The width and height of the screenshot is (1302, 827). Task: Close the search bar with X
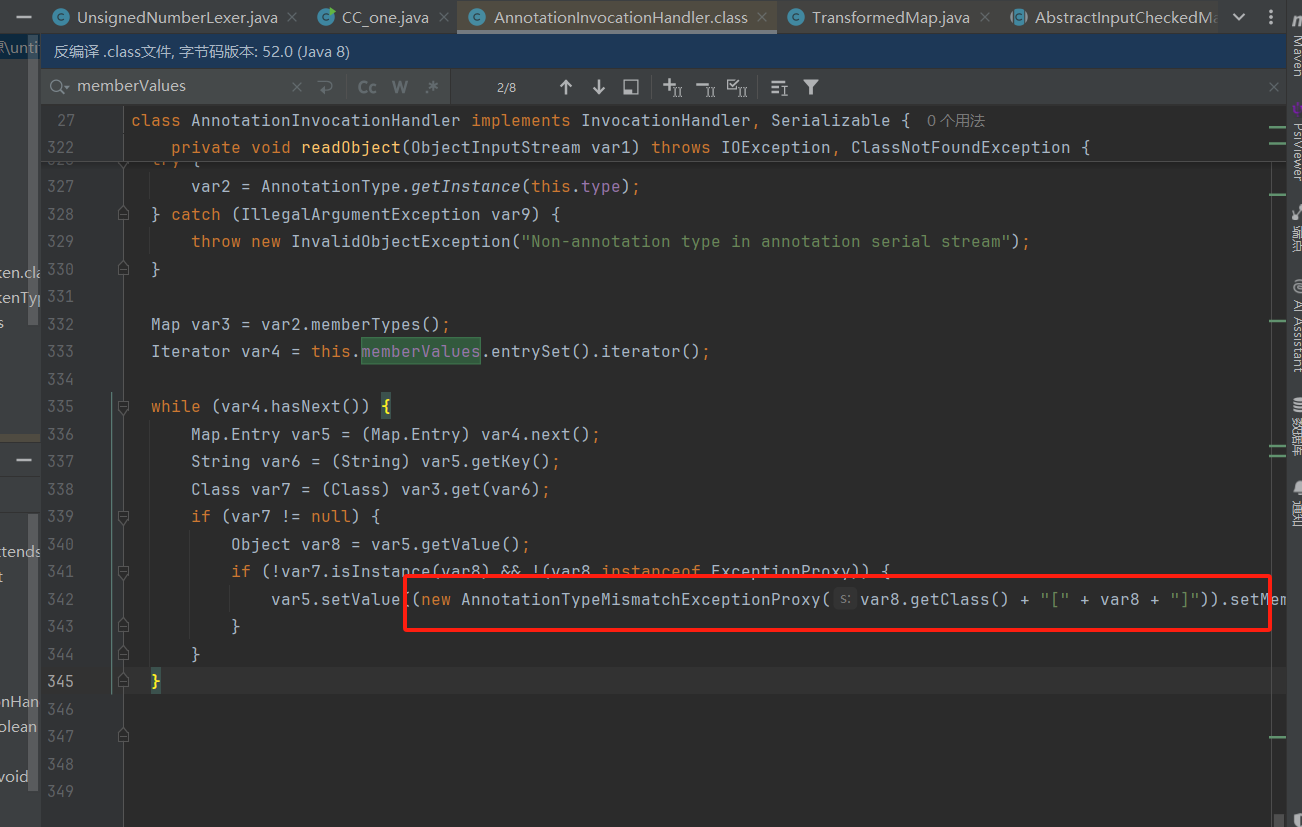[x=1274, y=88]
